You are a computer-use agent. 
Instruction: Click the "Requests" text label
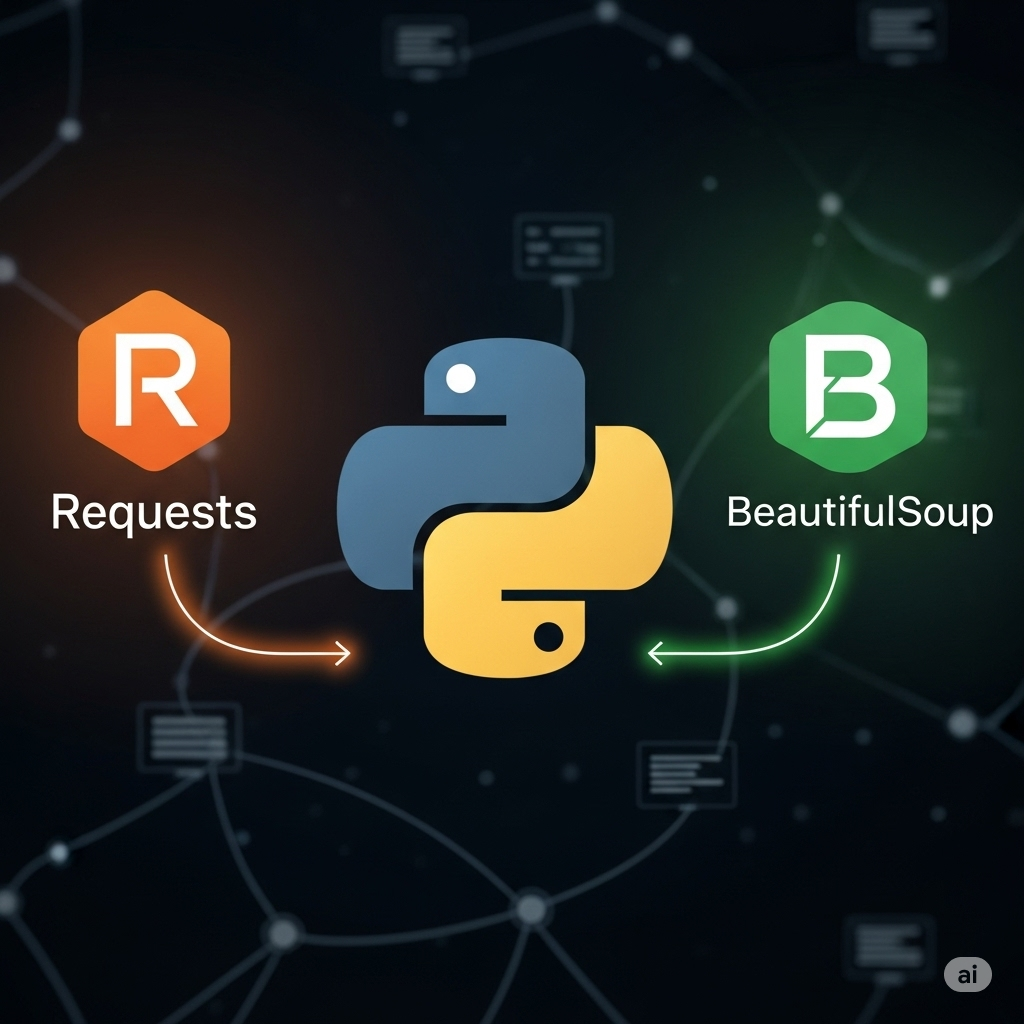154,513
